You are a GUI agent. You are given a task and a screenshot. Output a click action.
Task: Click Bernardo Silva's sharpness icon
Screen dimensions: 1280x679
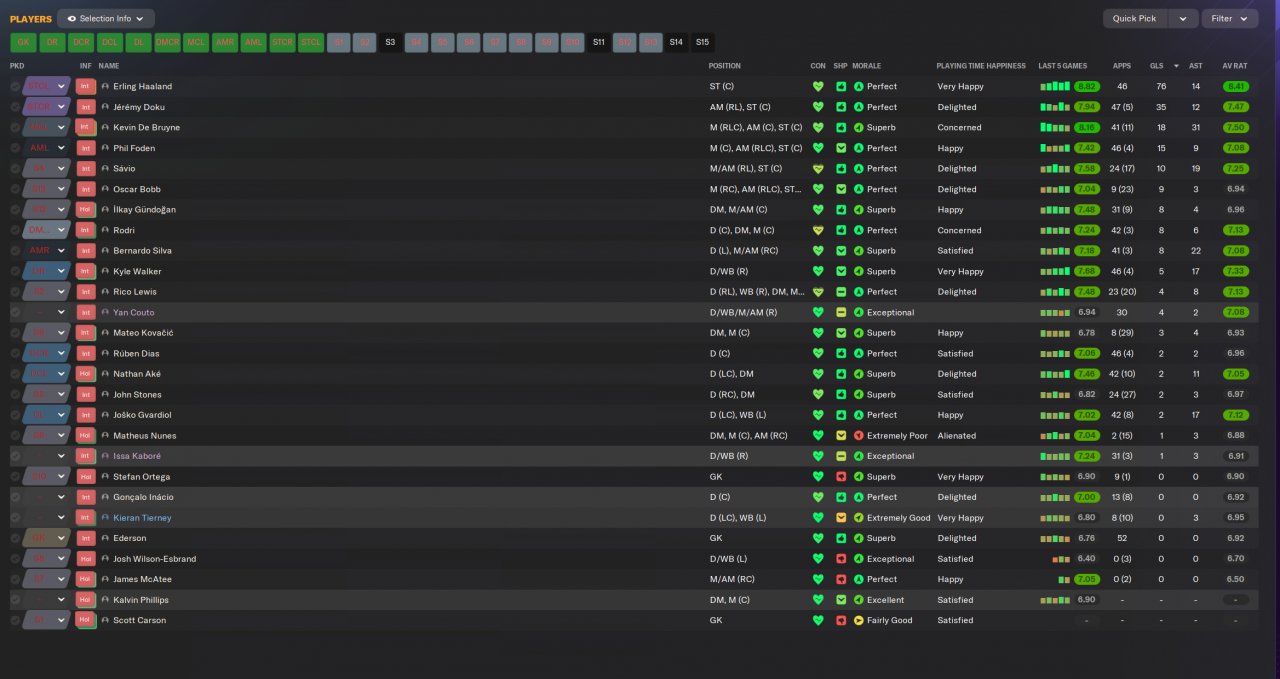(x=841, y=251)
